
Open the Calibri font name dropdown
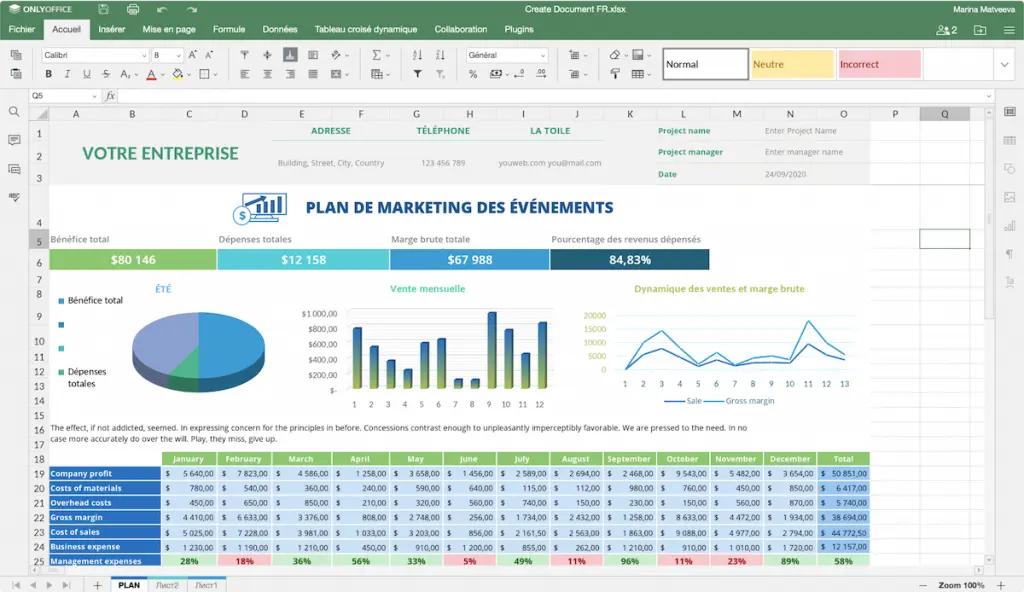point(93,56)
